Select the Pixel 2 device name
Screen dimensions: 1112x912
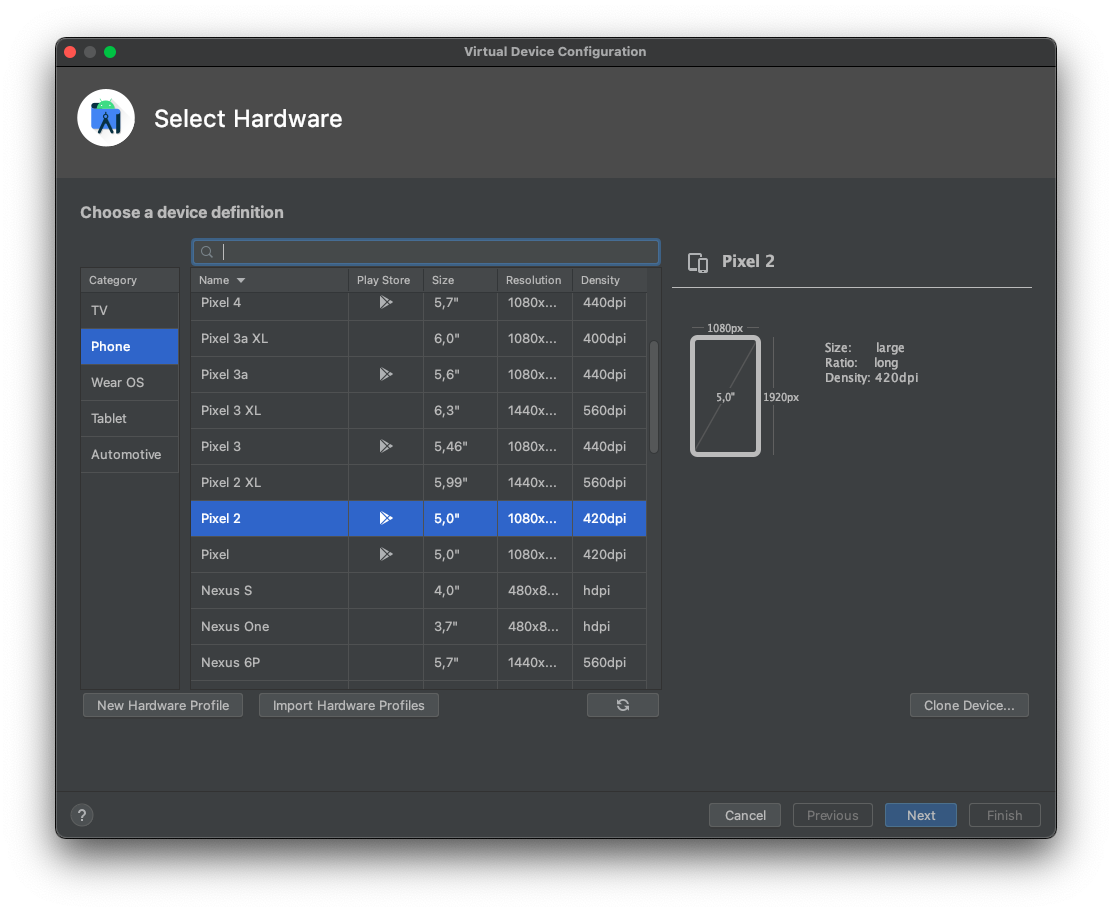click(x=221, y=518)
